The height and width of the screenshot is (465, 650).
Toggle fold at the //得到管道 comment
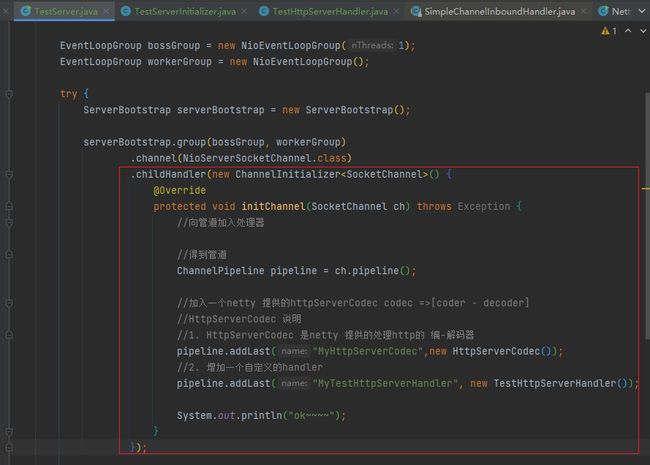[9, 254]
